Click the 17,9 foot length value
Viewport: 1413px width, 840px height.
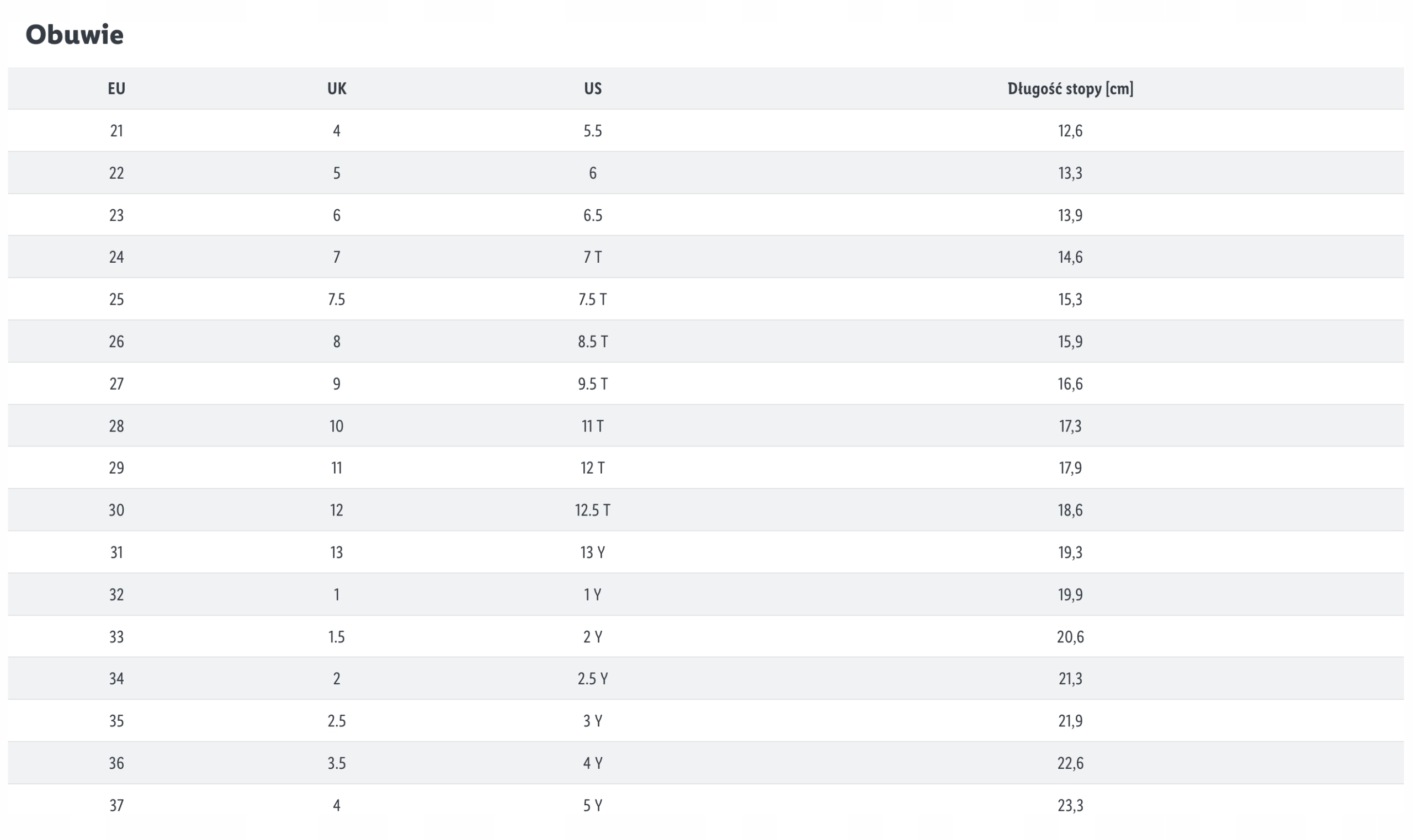click(x=1070, y=468)
